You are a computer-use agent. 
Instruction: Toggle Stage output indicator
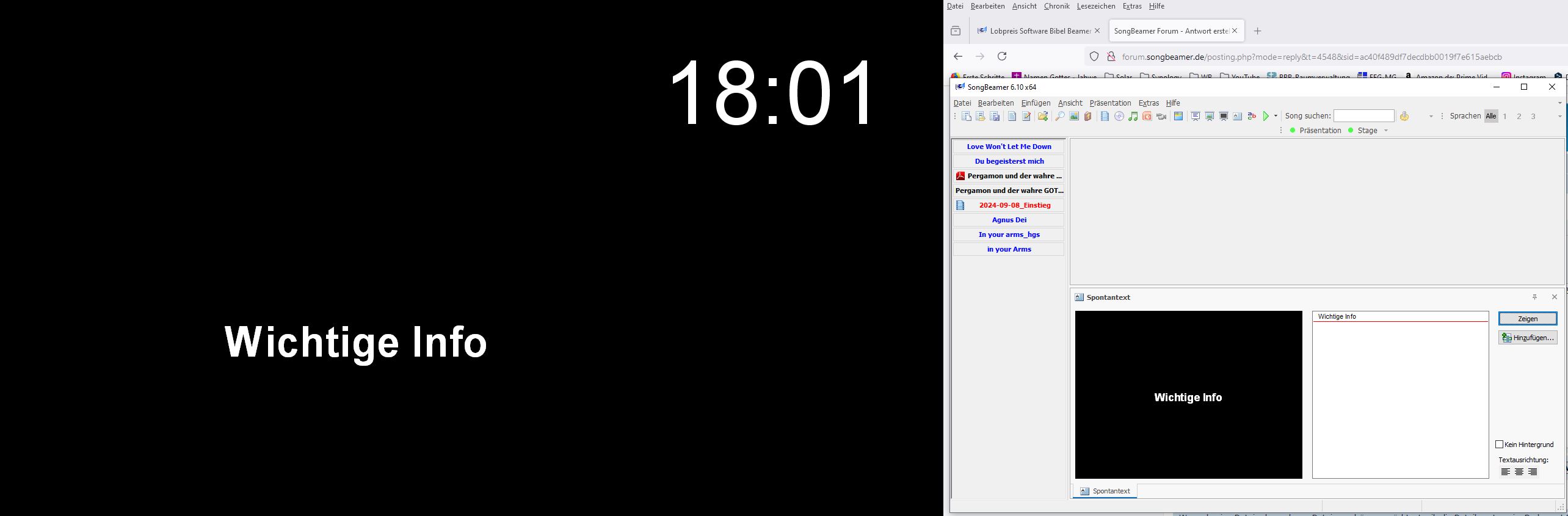(x=1363, y=131)
